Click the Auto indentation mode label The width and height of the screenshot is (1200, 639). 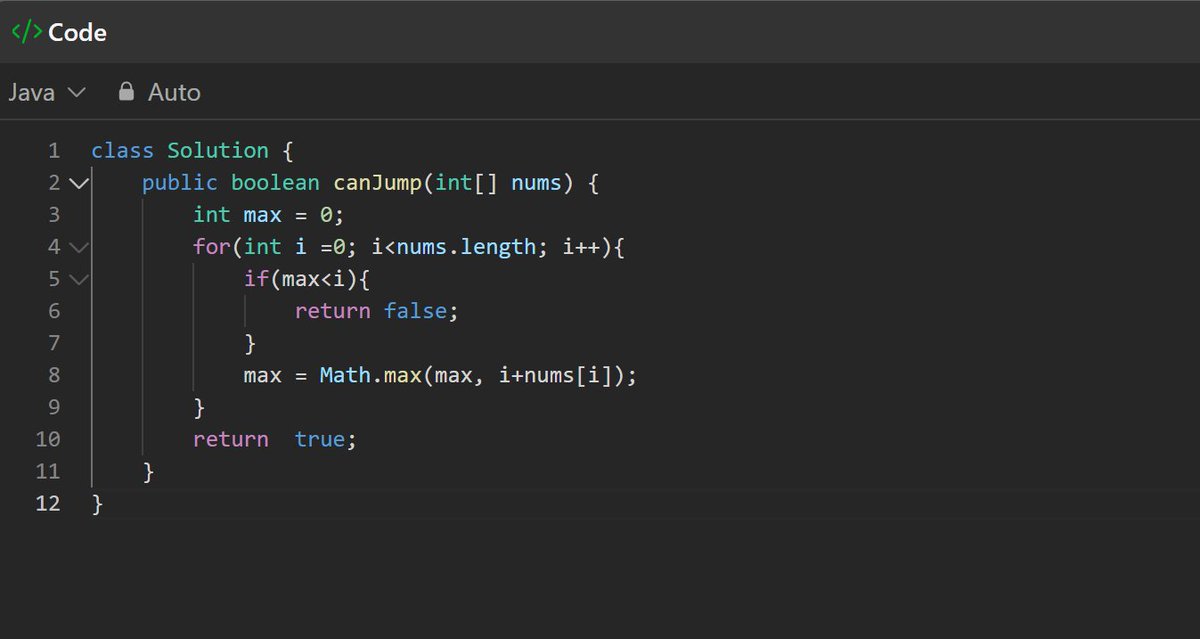pyautogui.click(x=174, y=93)
